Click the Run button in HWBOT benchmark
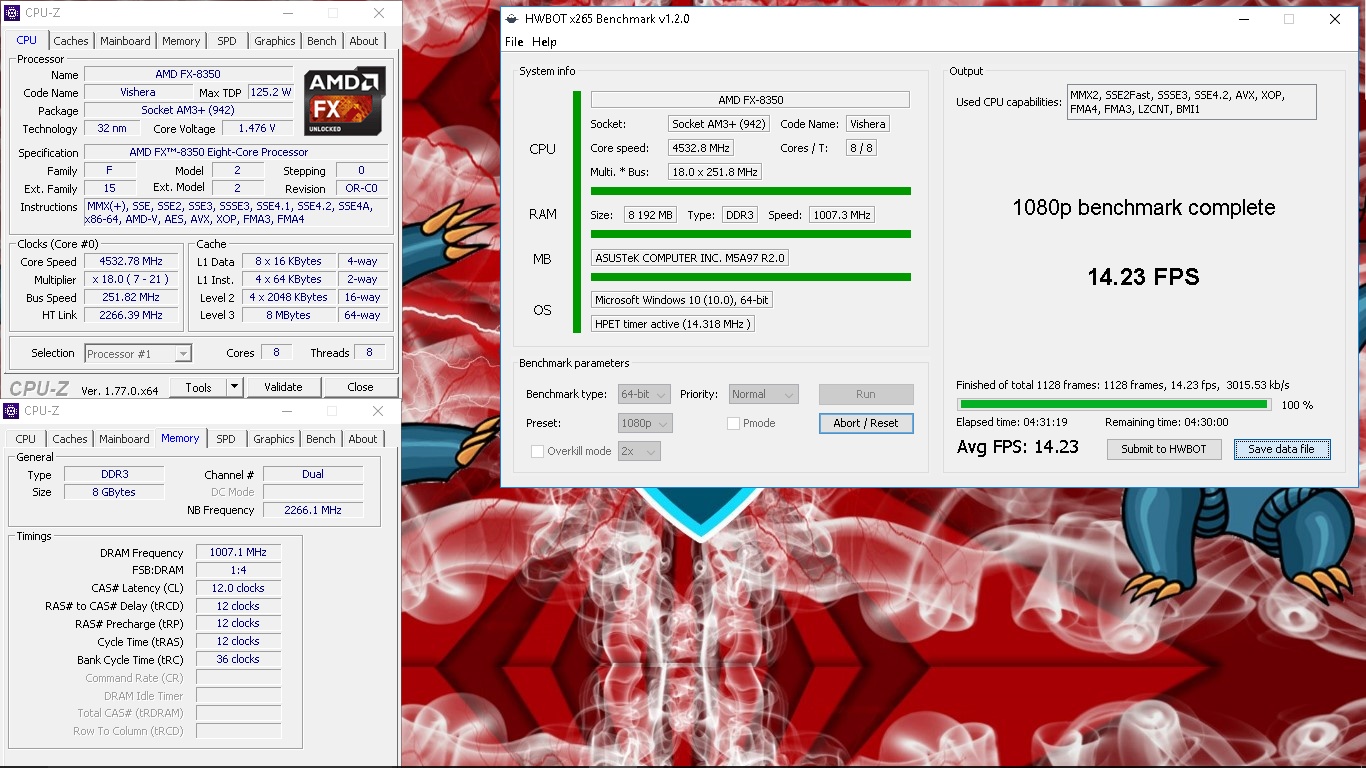The height and width of the screenshot is (768, 1366). point(866,394)
